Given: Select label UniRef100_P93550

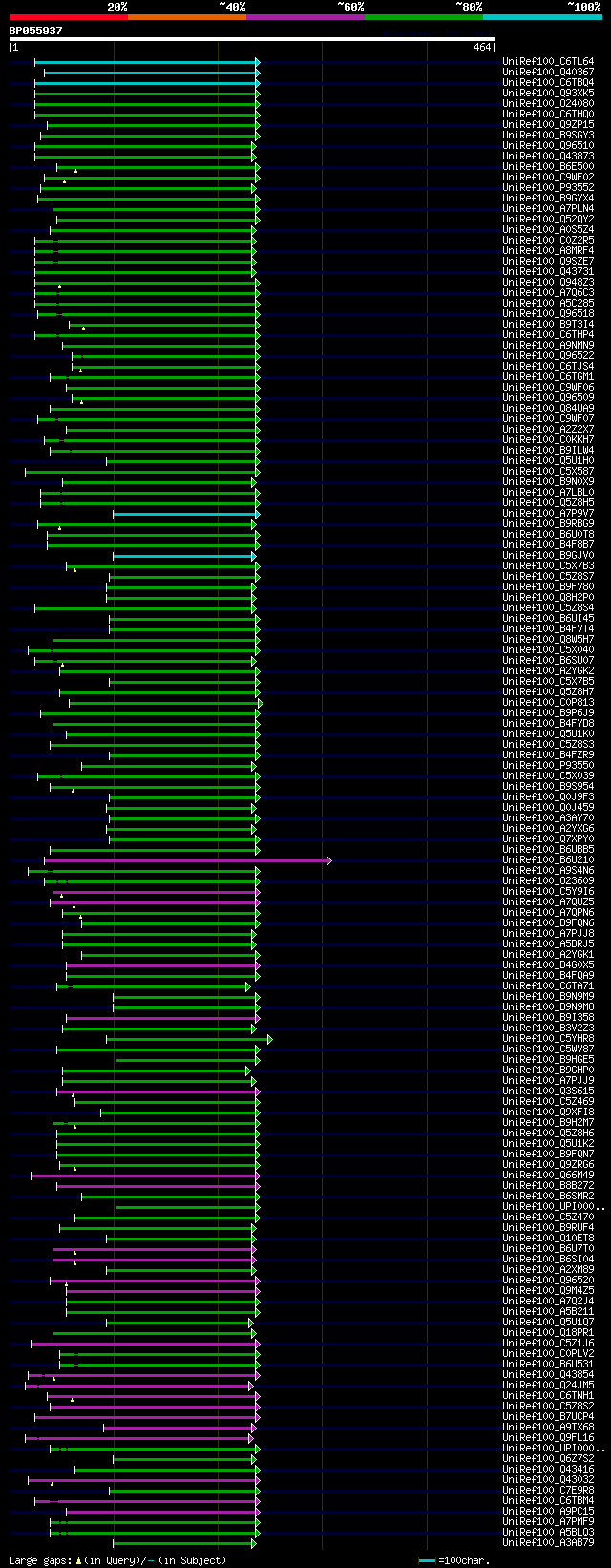Looking at the screenshot, I should pyautogui.click(x=548, y=766).
